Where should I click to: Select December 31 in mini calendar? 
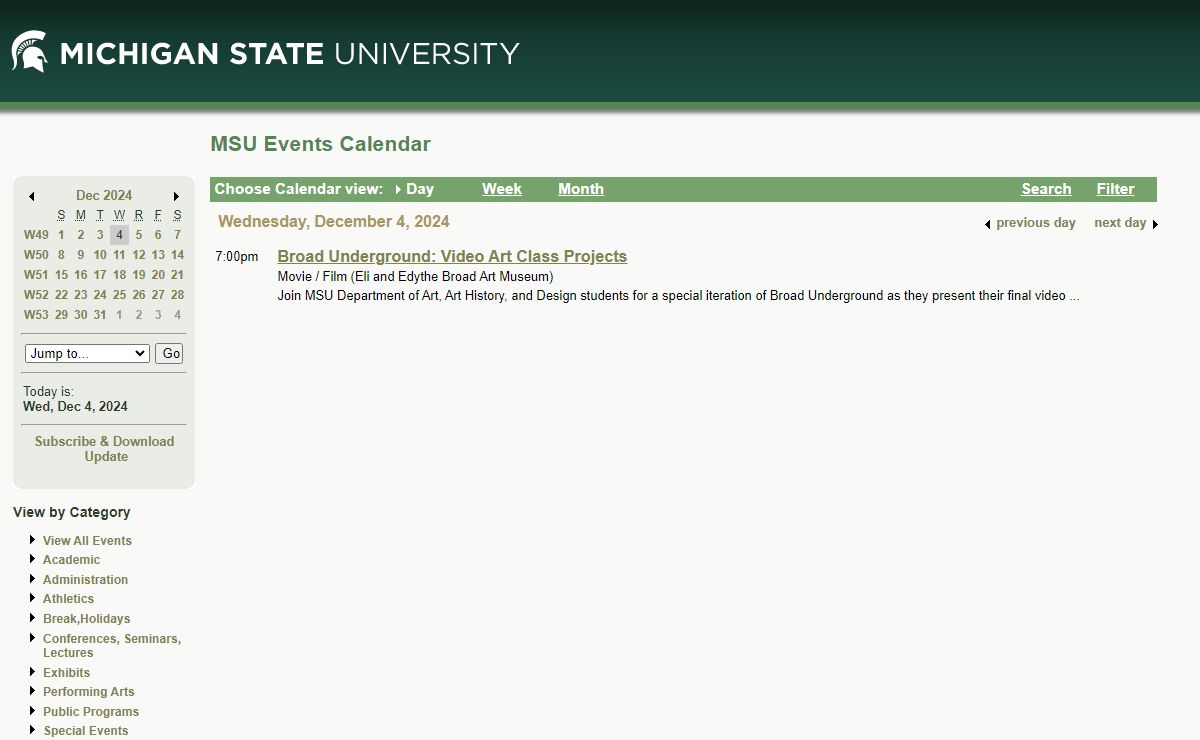tap(100, 315)
